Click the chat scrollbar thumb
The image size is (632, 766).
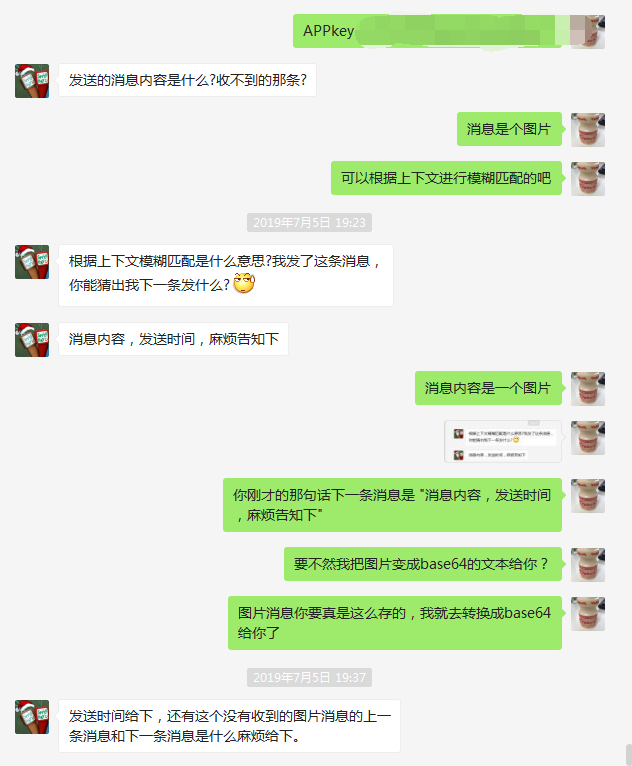[x=629, y=755]
